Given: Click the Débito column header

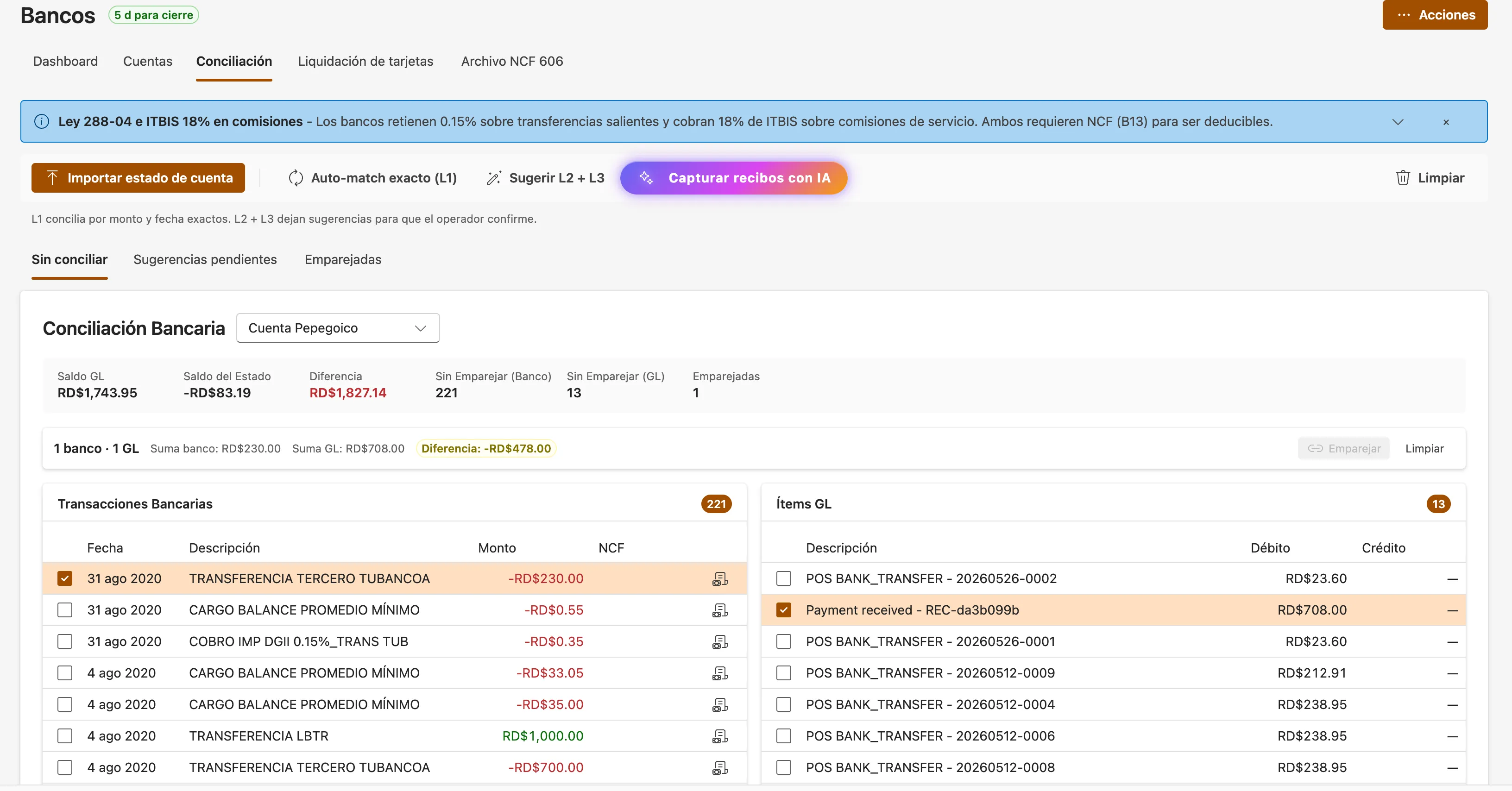Looking at the screenshot, I should (x=1271, y=548).
